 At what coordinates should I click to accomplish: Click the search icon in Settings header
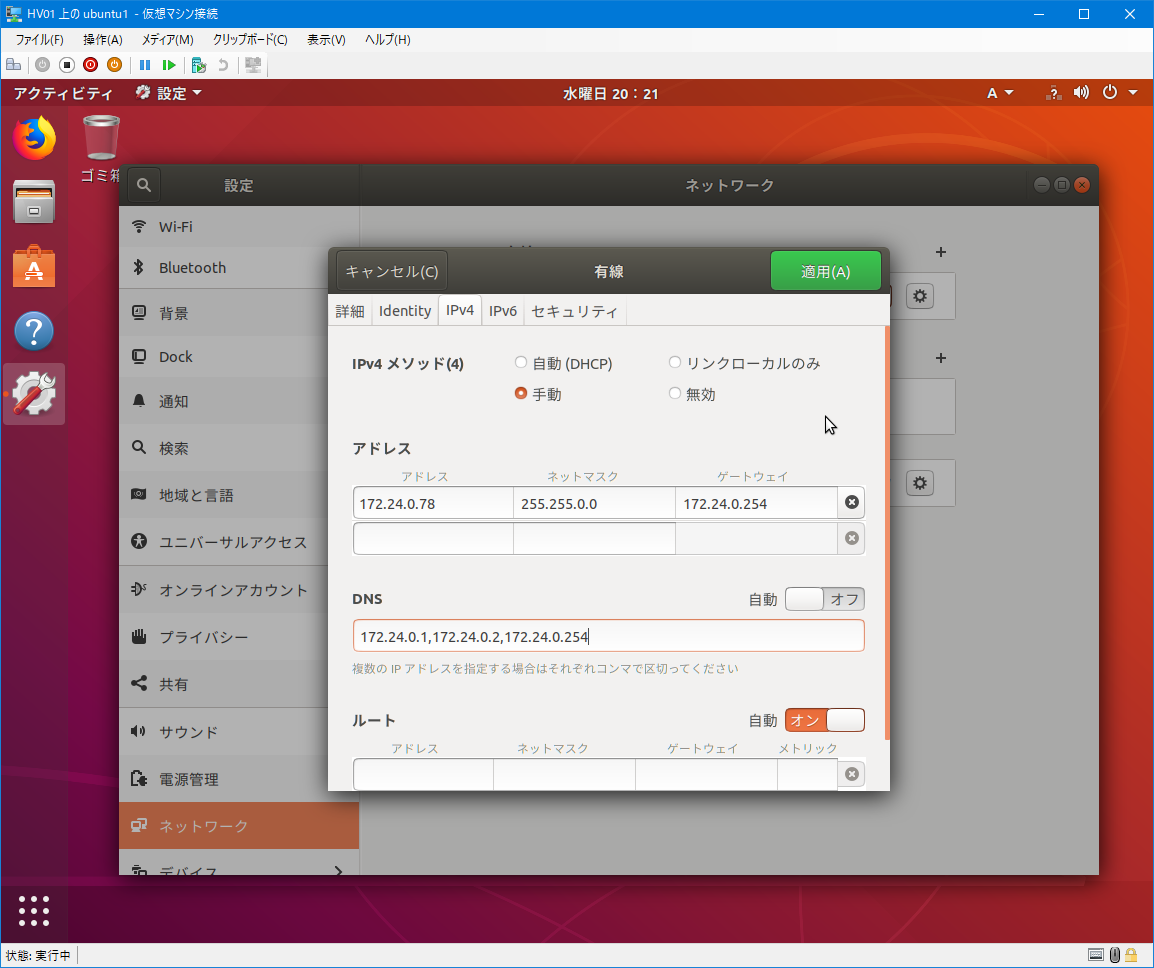[x=144, y=185]
